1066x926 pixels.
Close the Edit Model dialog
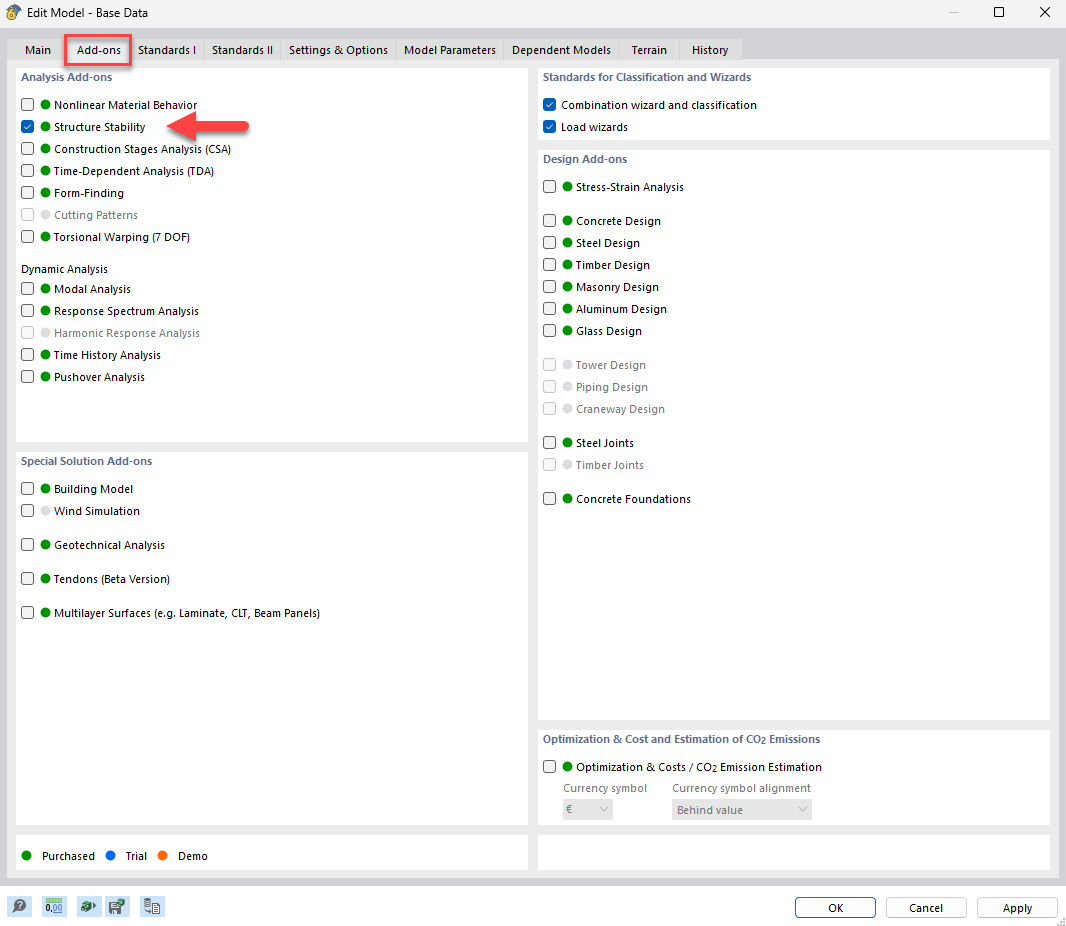click(1045, 12)
